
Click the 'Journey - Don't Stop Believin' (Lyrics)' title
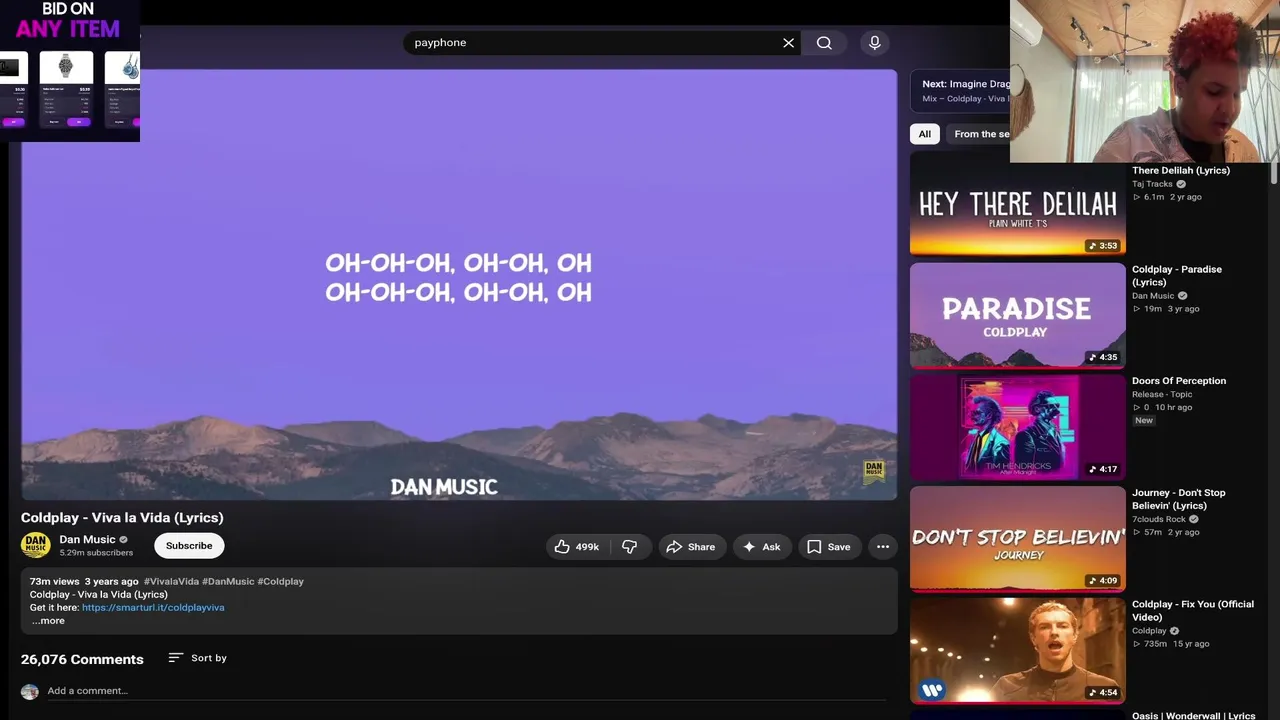(1179, 499)
